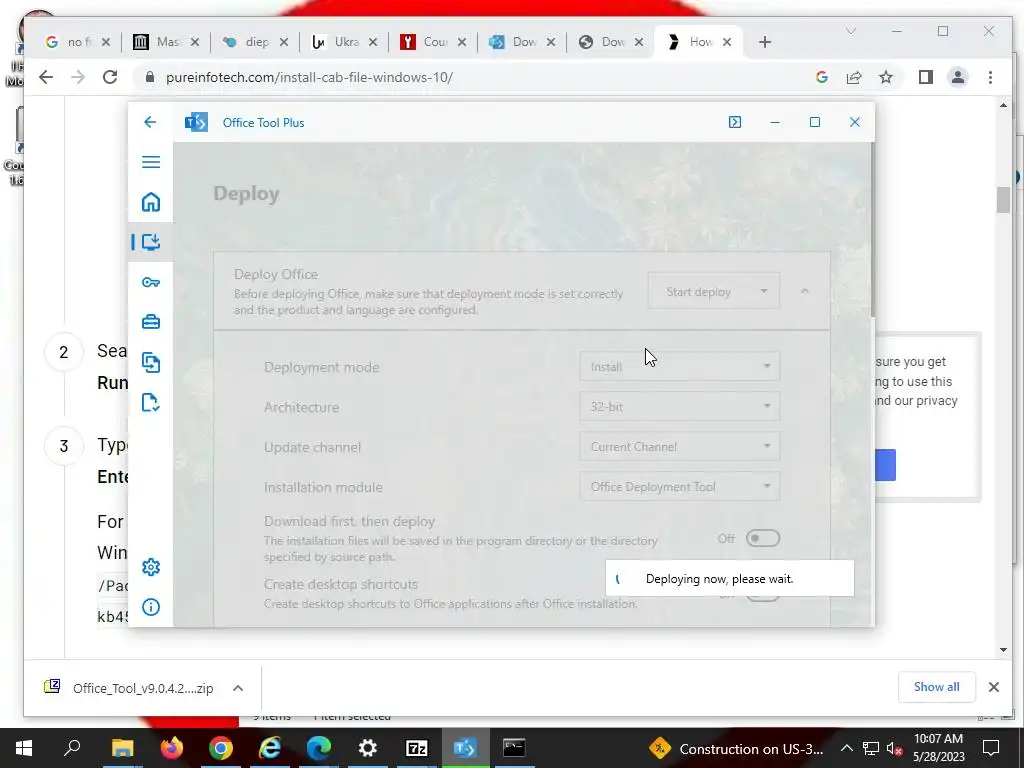1024x768 pixels.
Task: Open File Explorer from the taskbar
Action: click(x=122, y=748)
